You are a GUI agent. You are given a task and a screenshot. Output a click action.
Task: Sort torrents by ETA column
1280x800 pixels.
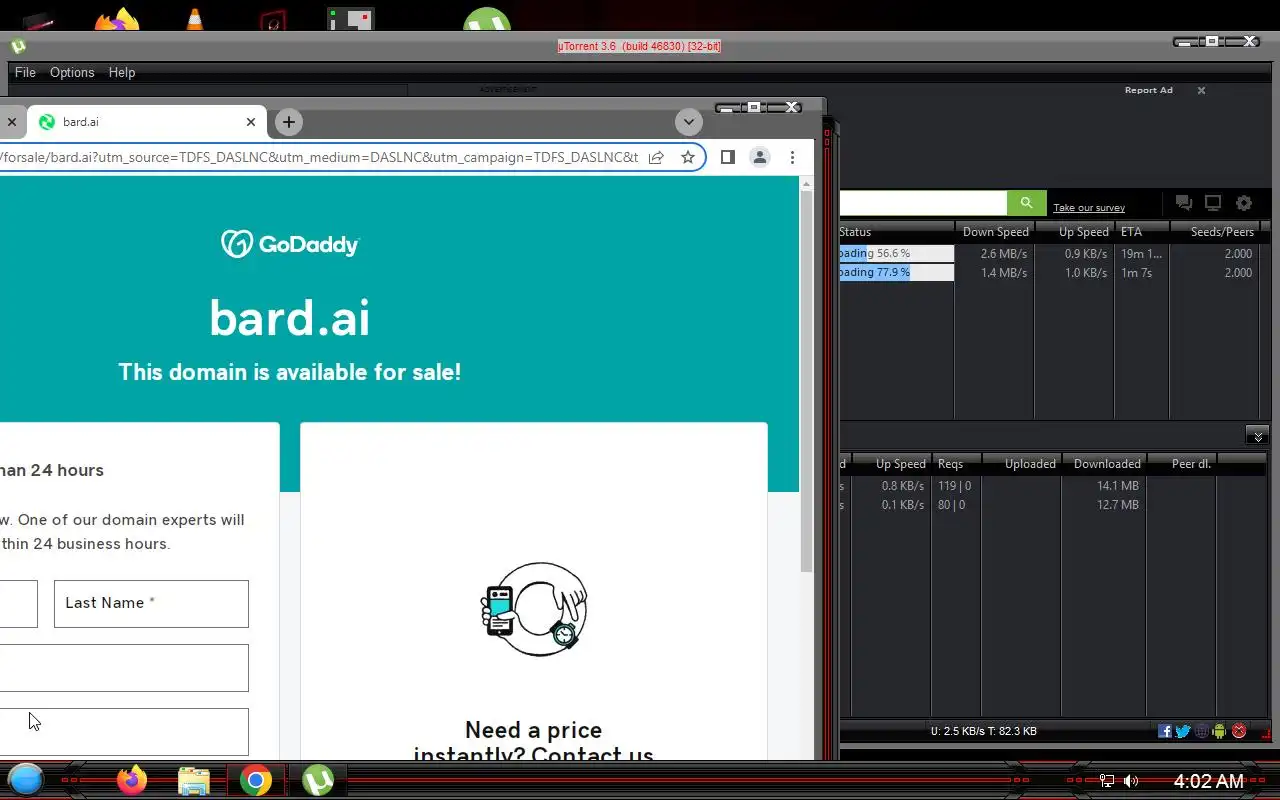coord(1141,232)
